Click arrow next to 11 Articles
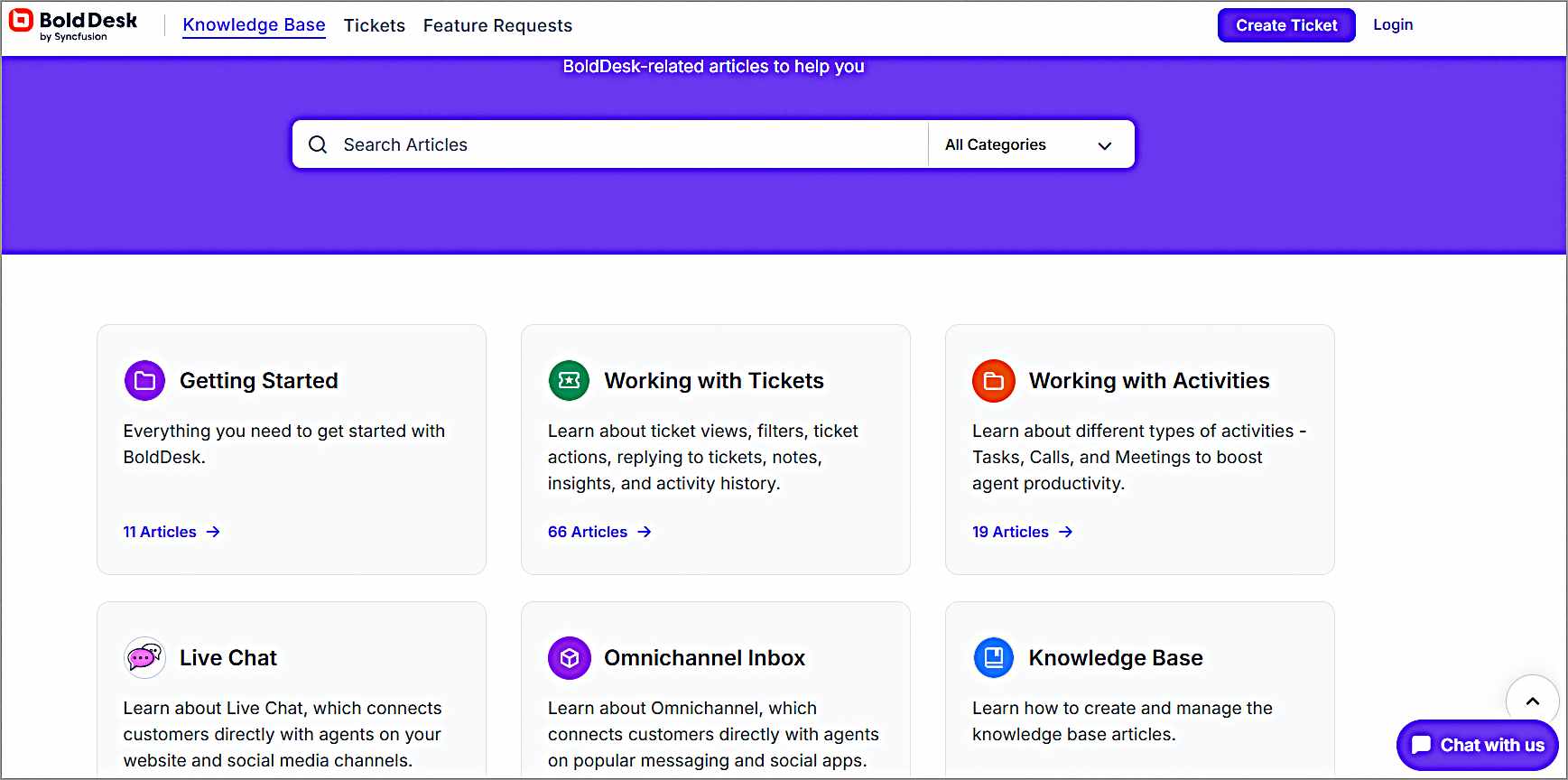 (x=213, y=532)
